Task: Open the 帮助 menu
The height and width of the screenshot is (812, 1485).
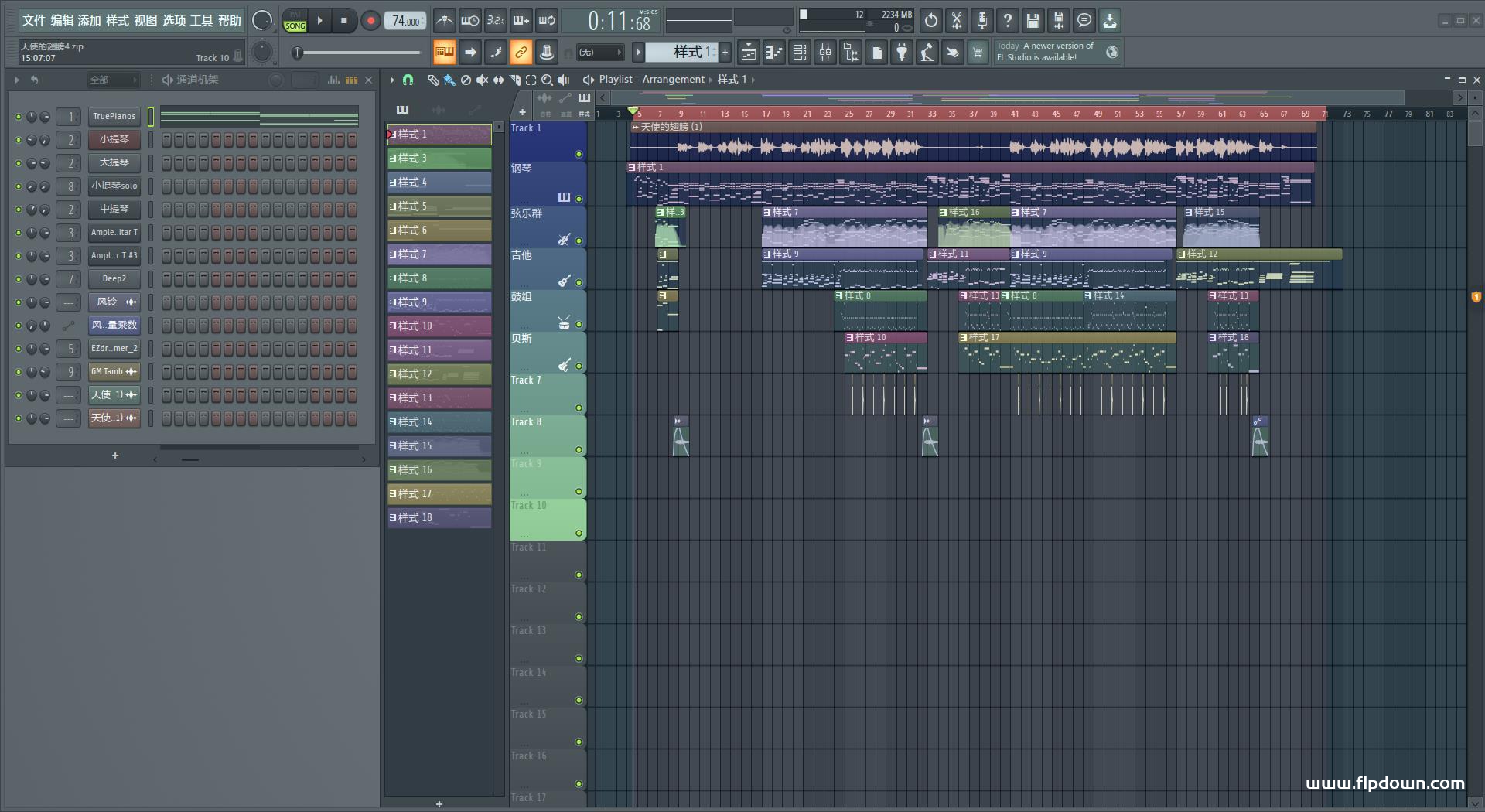Action: click(x=230, y=21)
